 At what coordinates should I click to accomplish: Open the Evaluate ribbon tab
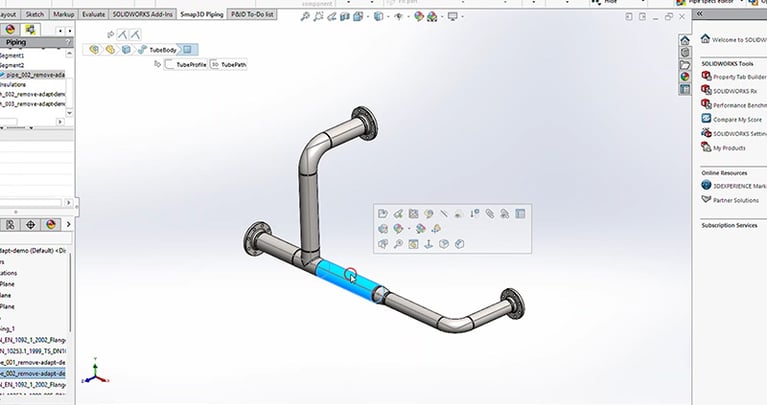(93, 15)
